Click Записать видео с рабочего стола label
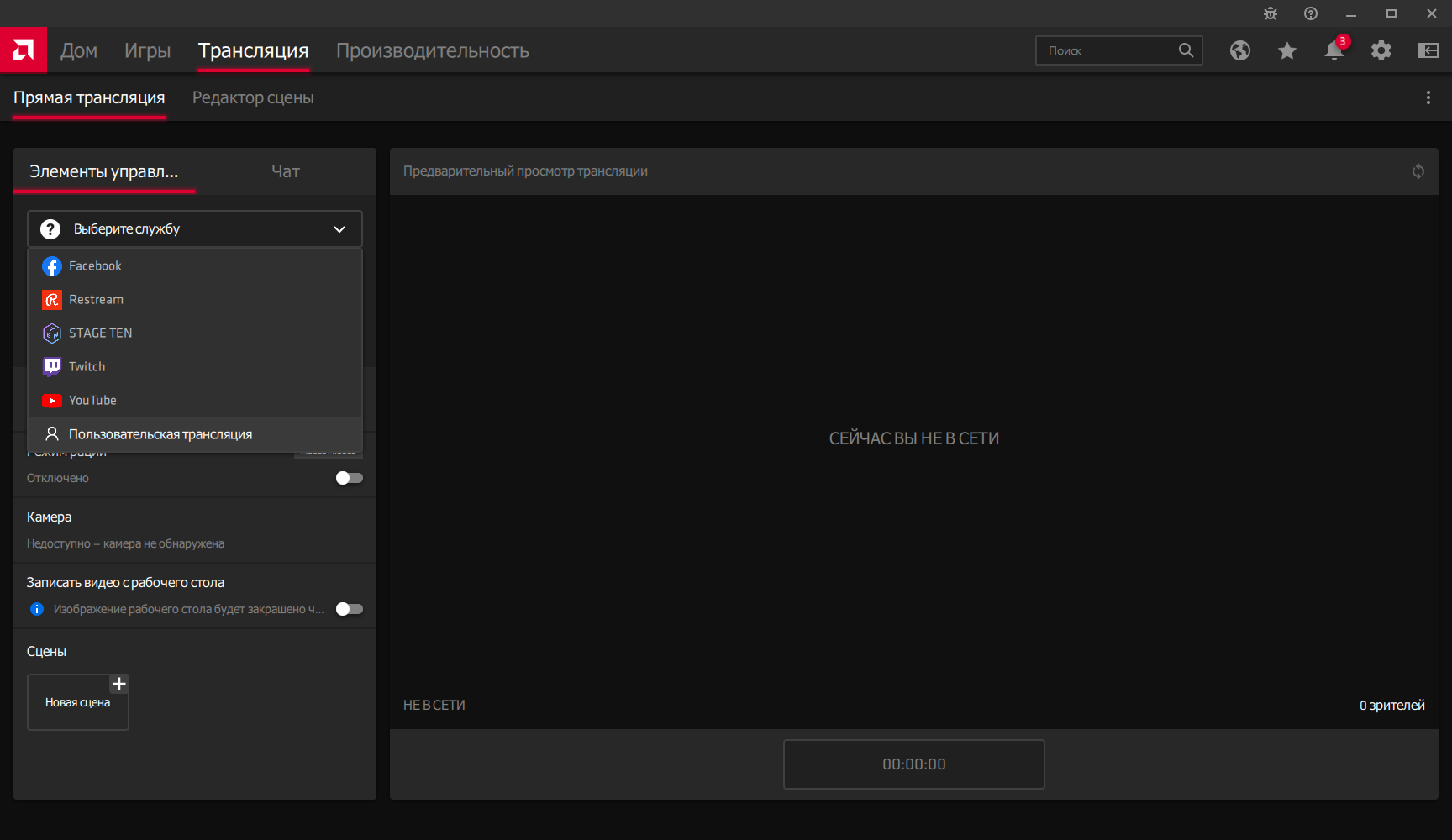 pos(125,582)
